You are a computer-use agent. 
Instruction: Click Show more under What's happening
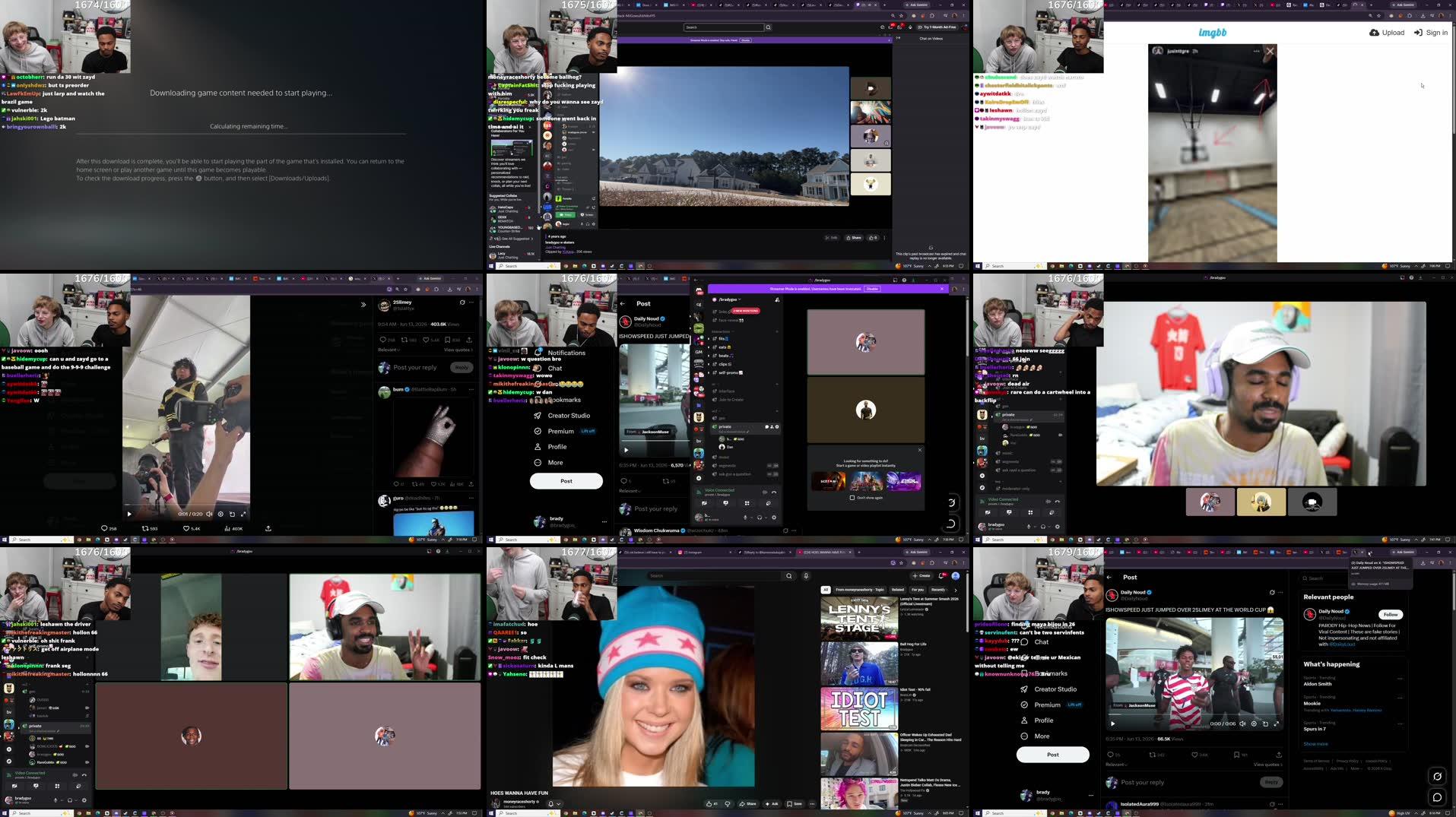click(x=1315, y=744)
